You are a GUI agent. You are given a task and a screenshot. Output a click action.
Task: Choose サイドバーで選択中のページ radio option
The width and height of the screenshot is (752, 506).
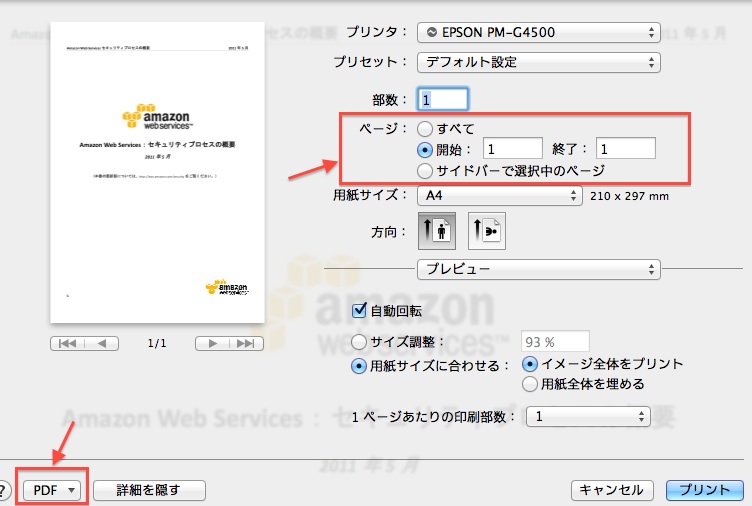425,171
